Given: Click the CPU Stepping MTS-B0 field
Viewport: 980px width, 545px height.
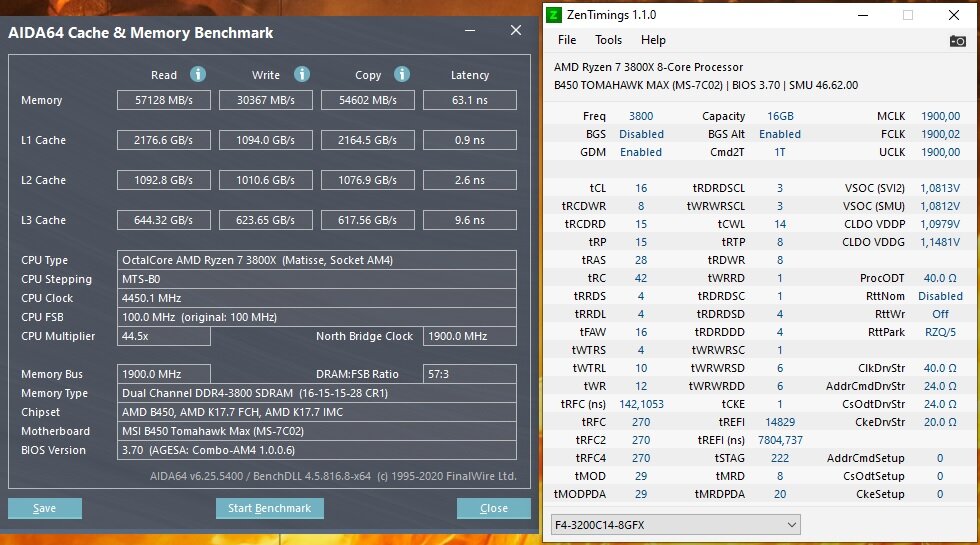Looking at the screenshot, I should click(x=317, y=279).
